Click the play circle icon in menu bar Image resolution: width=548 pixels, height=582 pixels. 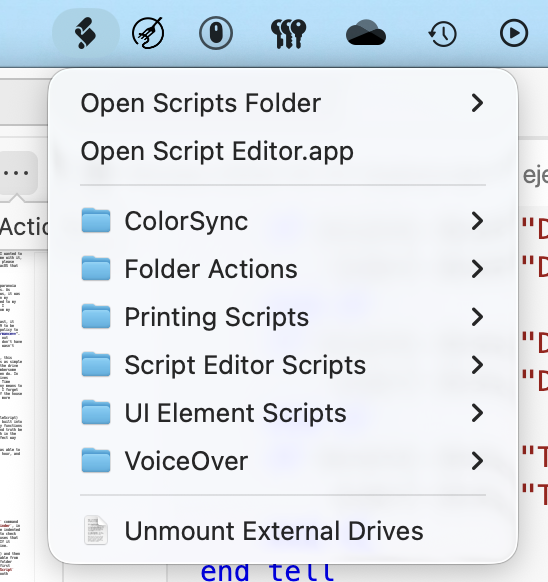[x=514, y=33]
